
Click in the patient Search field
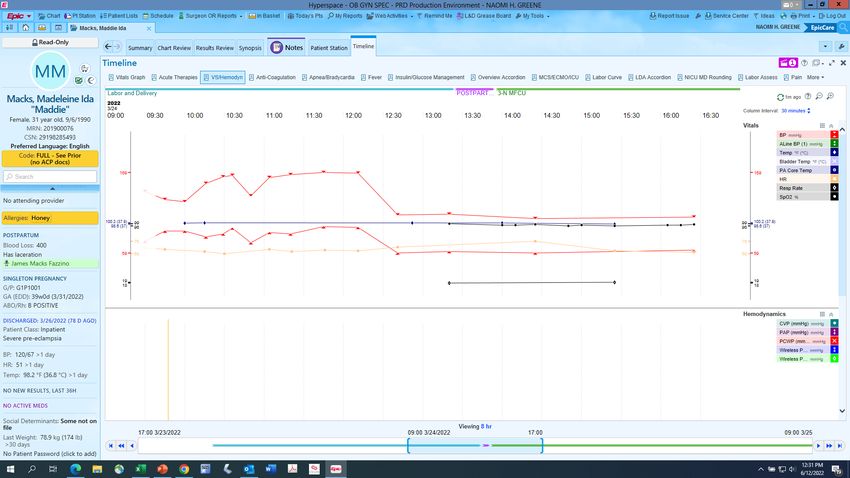pos(50,177)
